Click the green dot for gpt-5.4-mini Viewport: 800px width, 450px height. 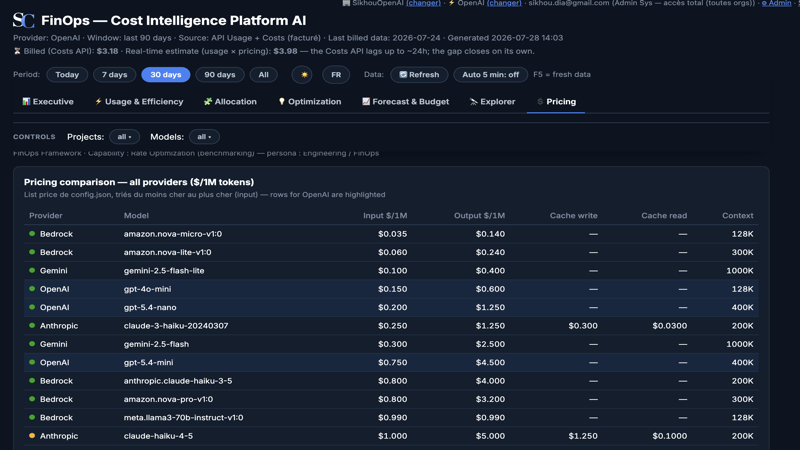pyautogui.click(x=32, y=362)
